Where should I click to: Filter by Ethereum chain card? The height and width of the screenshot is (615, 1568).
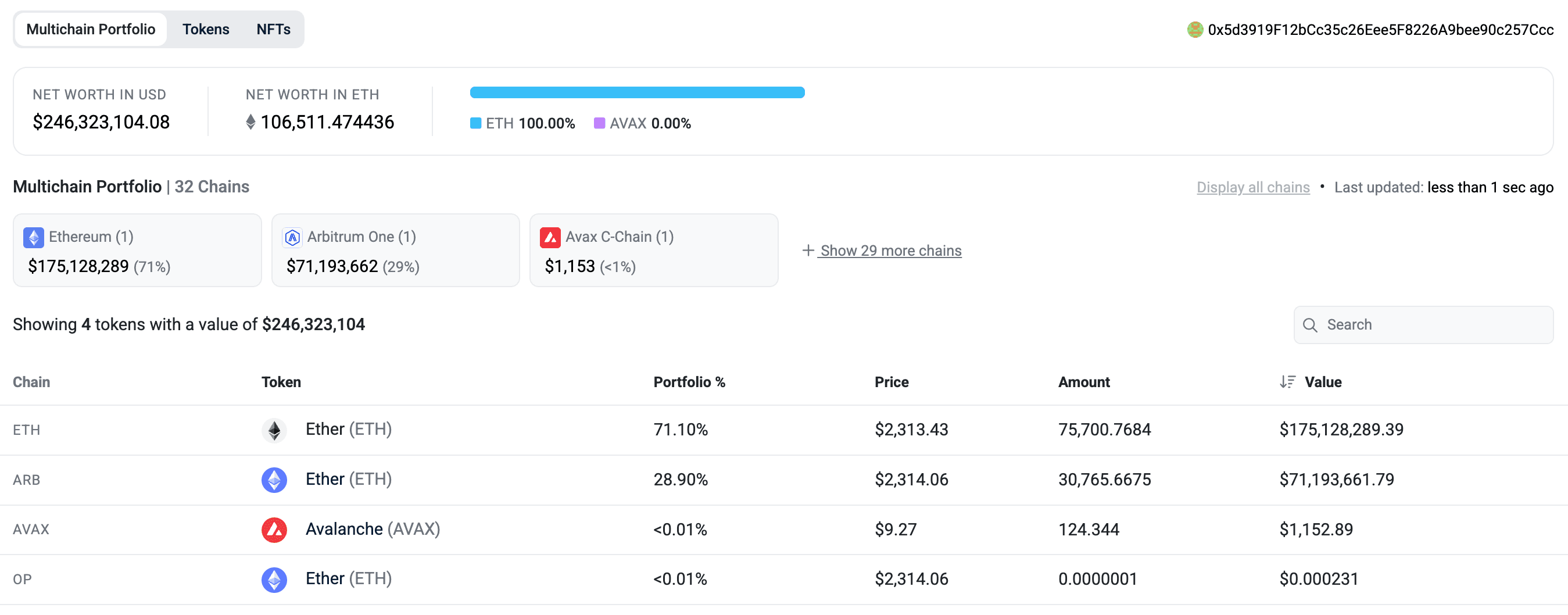pyautogui.click(x=137, y=251)
